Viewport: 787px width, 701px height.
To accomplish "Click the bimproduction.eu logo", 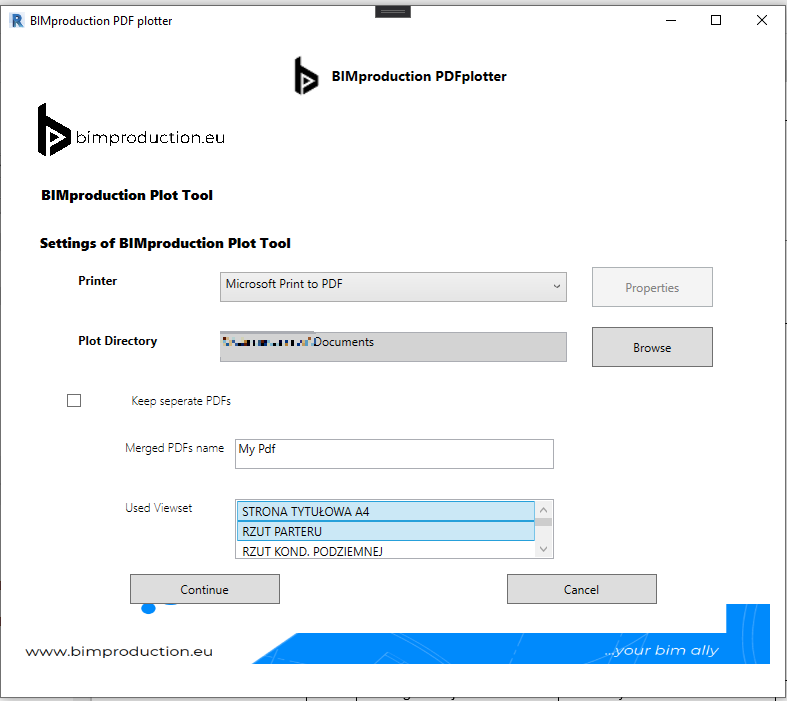I will 132,130.
